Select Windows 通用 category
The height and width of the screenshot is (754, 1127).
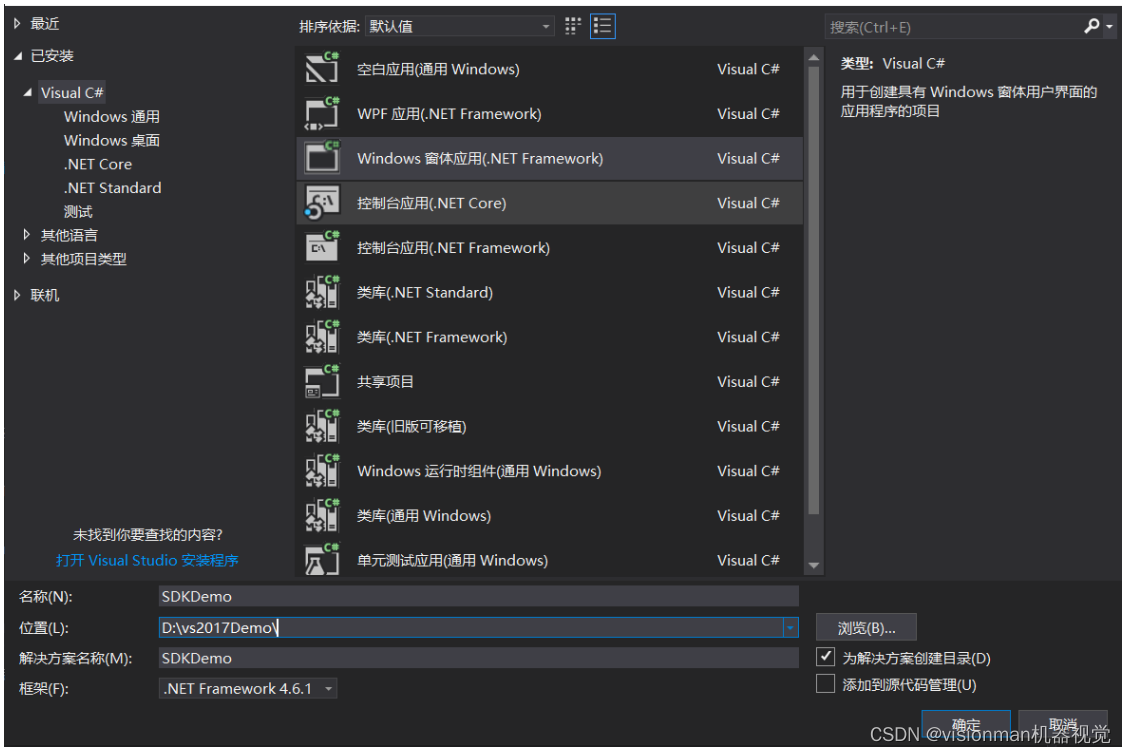111,116
